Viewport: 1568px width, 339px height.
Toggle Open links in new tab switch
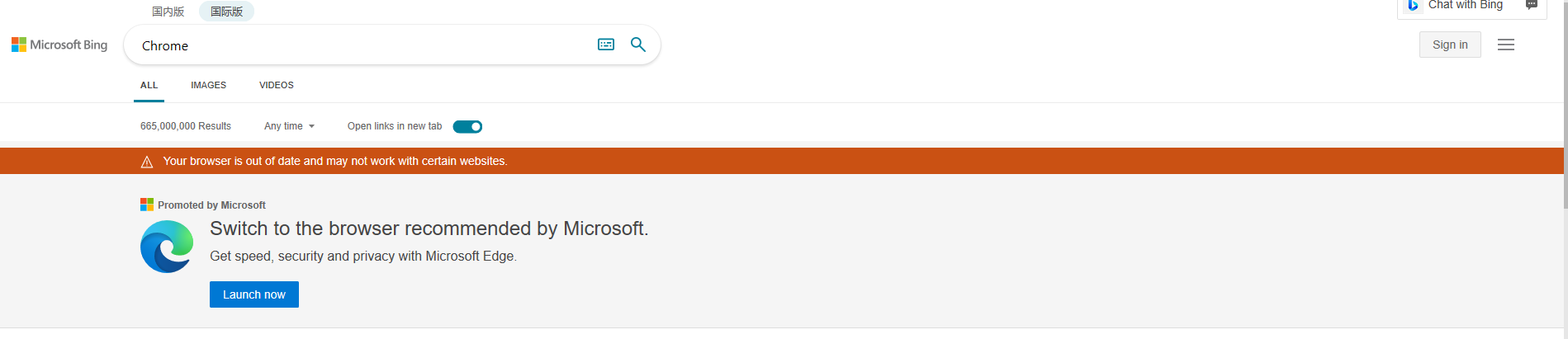[467, 126]
